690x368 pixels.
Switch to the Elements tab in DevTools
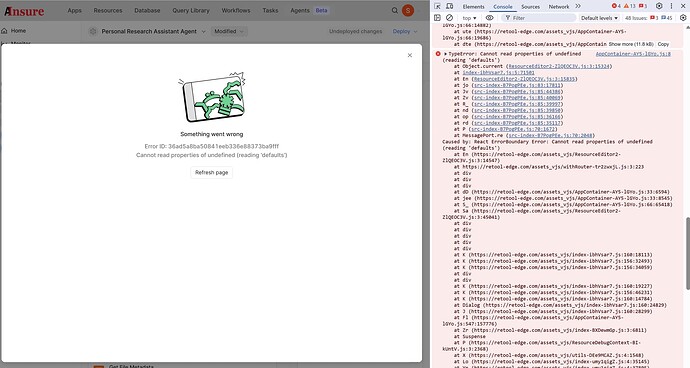pyautogui.click(x=473, y=7)
